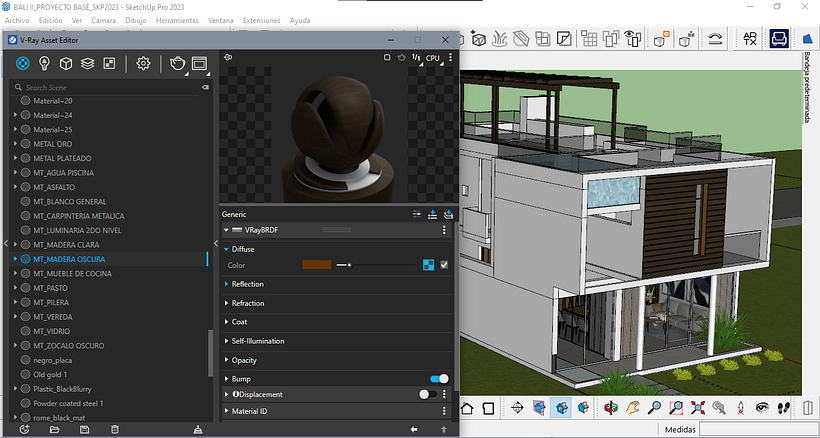Start render with the teapot icon
The width and height of the screenshot is (820, 438).
178,63
